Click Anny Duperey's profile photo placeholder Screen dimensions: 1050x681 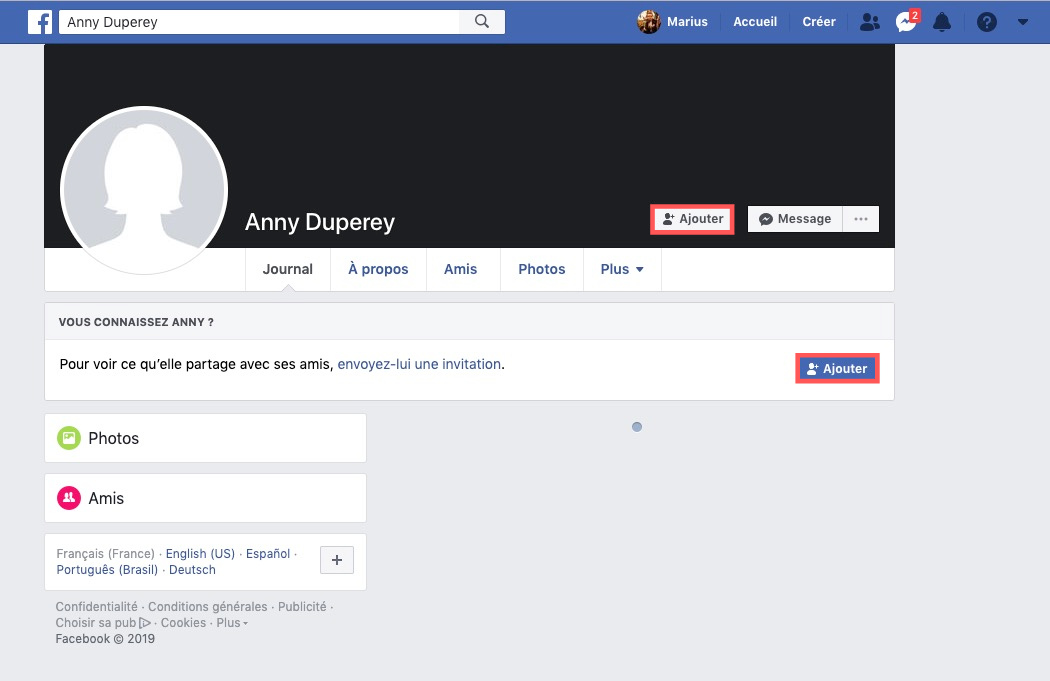144,190
